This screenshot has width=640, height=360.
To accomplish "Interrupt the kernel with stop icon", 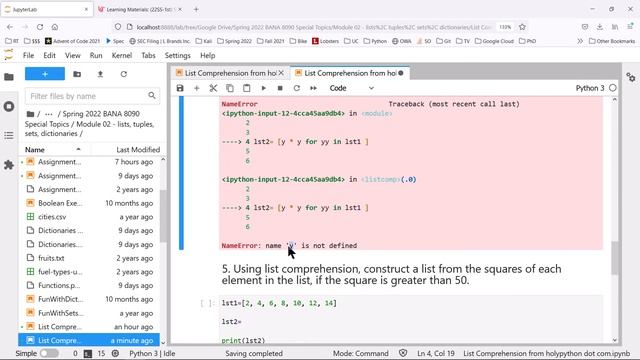I will click(x=280, y=88).
